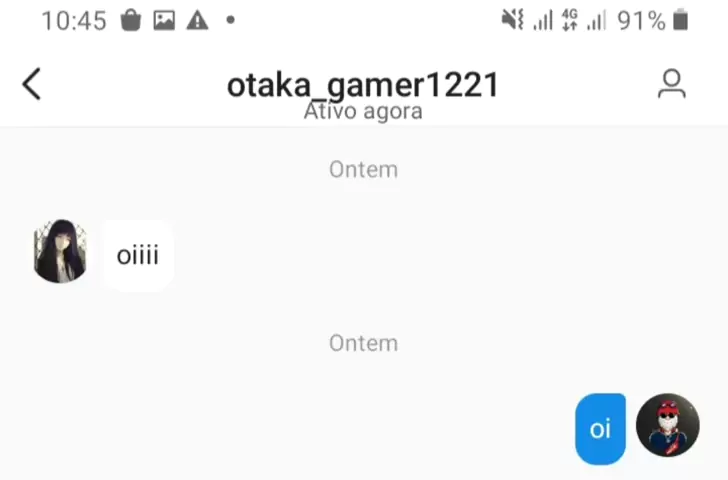The width and height of the screenshot is (728, 480).
Task: Tap the otaka_gamer1221 username title
Action: pyautogui.click(x=363, y=85)
